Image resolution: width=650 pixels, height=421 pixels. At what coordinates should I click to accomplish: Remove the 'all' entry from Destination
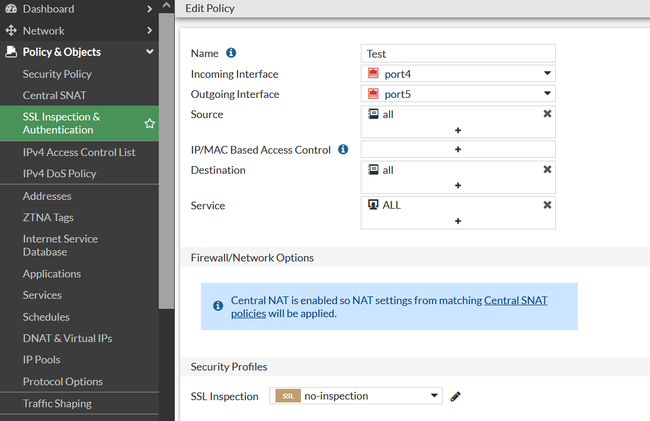(547, 170)
